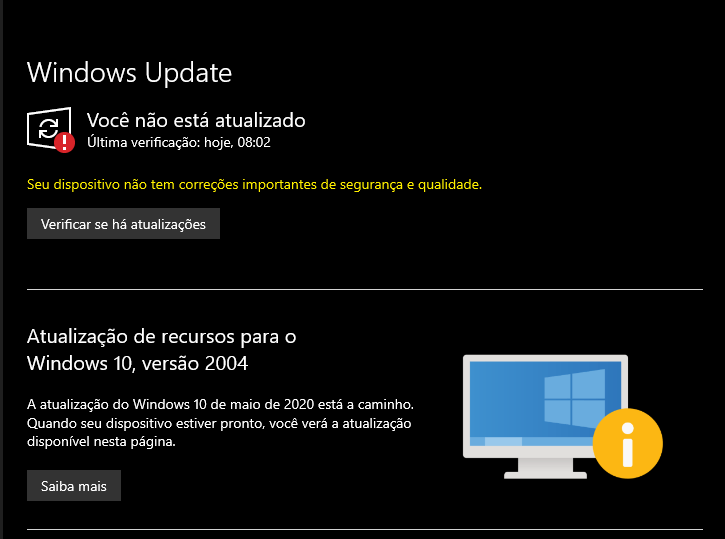Image resolution: width=725 pixels, height=539 pixels.
Task: Click the taskbar strip in the monitor illustration
Action: [x=532, y=441]
